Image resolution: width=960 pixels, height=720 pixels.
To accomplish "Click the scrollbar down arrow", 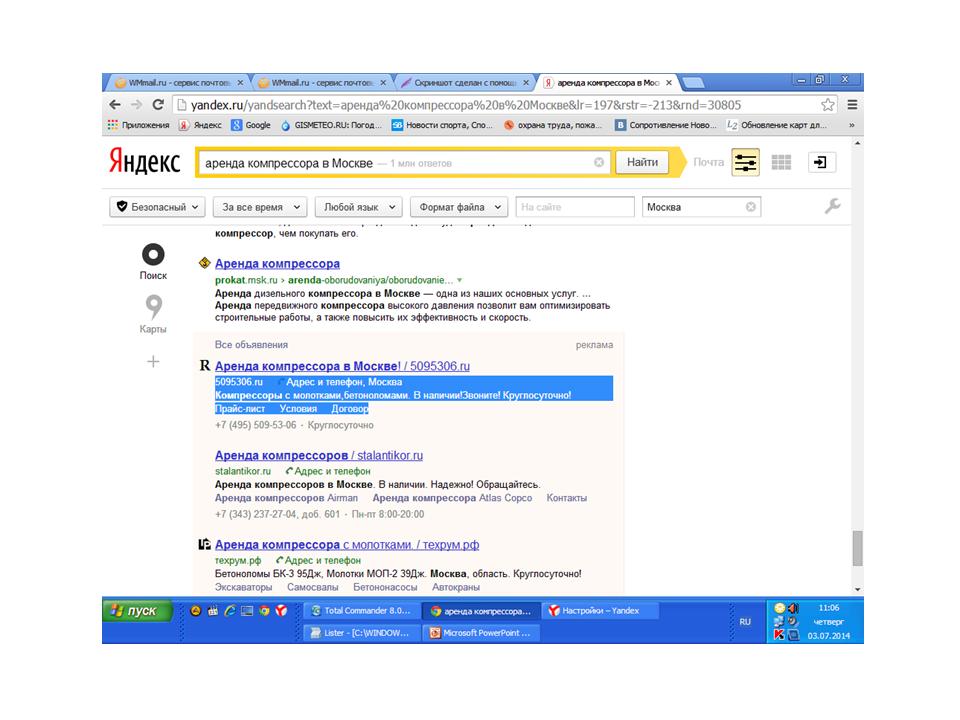I will coord(857,589).
